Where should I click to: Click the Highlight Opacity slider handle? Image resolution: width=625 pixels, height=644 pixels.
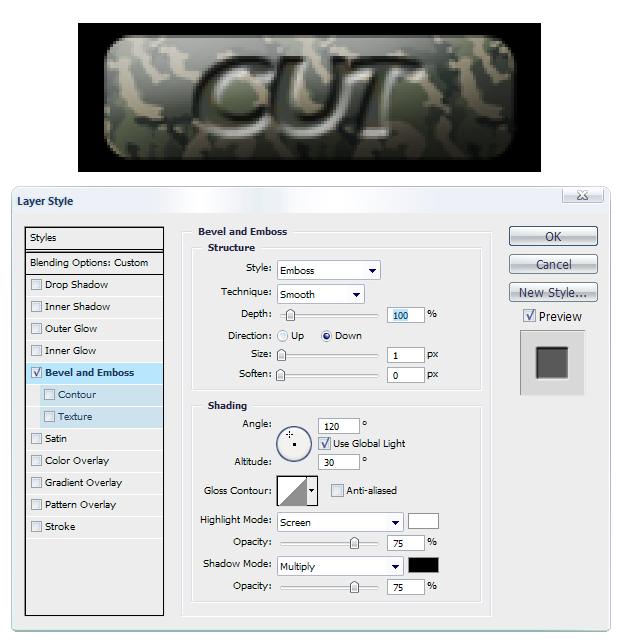[354, 543]
